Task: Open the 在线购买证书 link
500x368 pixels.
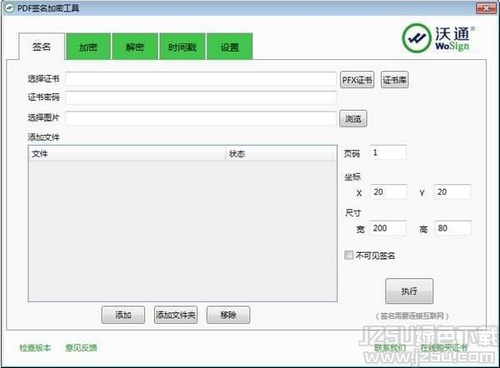Action: [444, 348]
